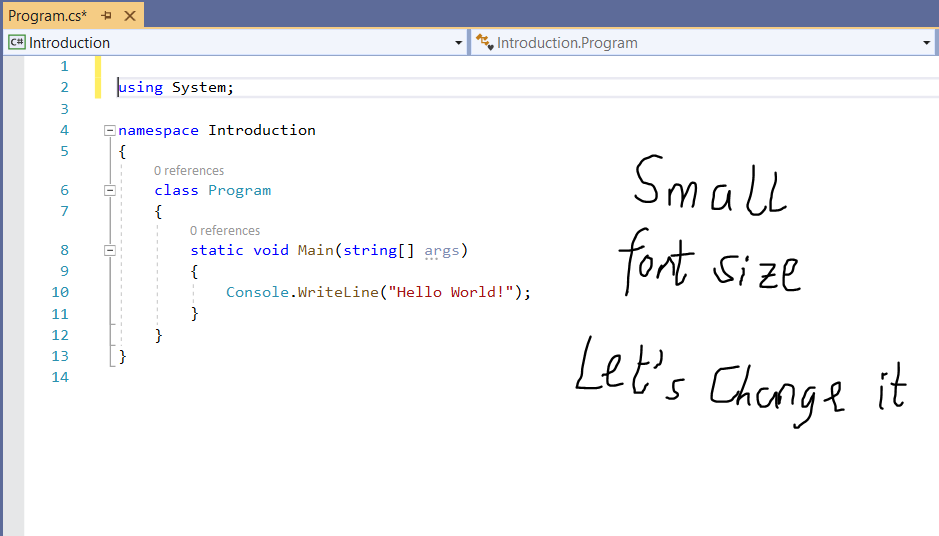Click the 'string[]' parameter type
Viewport: 939px width, 536px height.
pyautogui.click(x=378, y=250)
